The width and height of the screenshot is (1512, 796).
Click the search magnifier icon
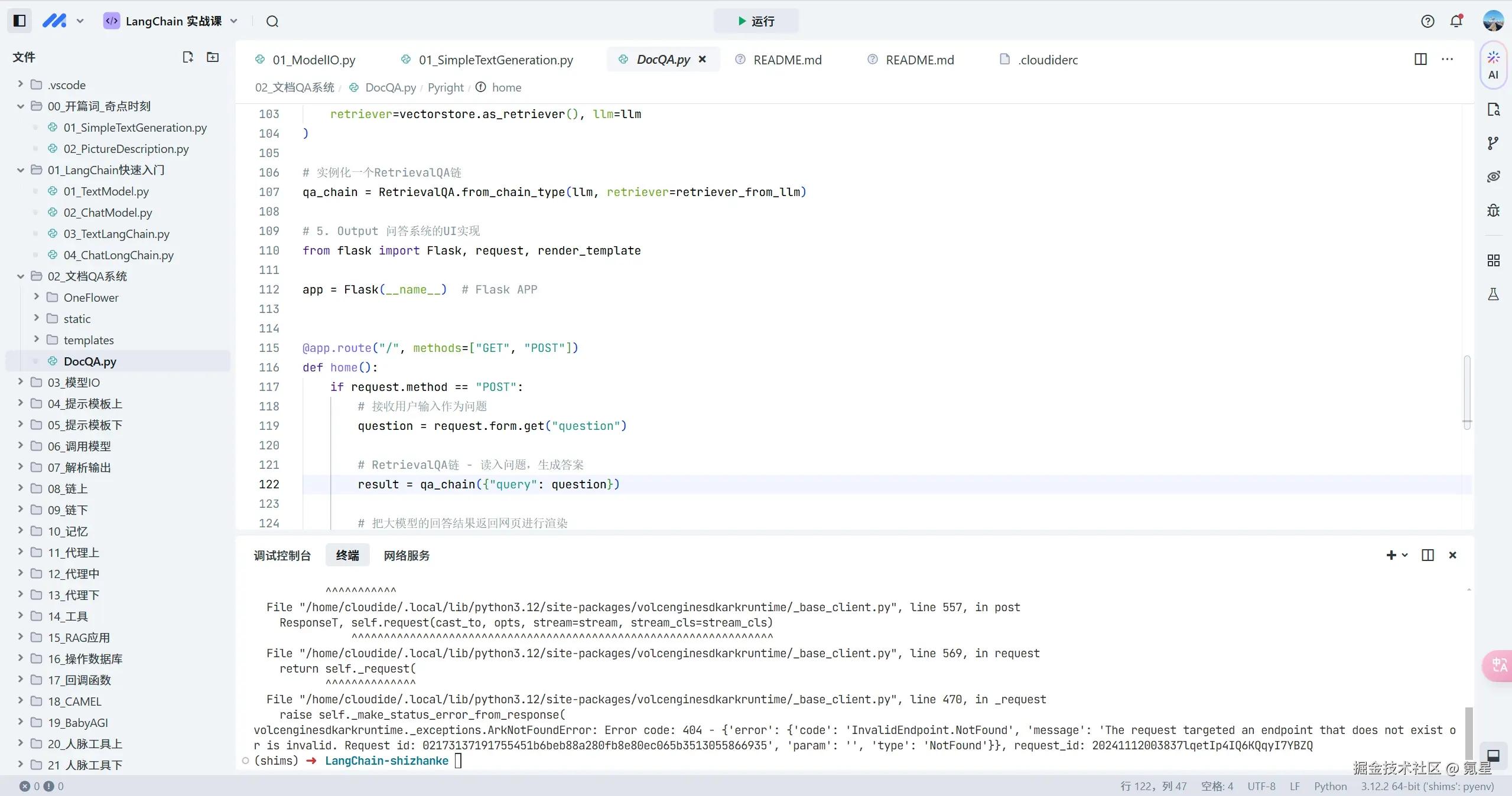pos(272,21)
